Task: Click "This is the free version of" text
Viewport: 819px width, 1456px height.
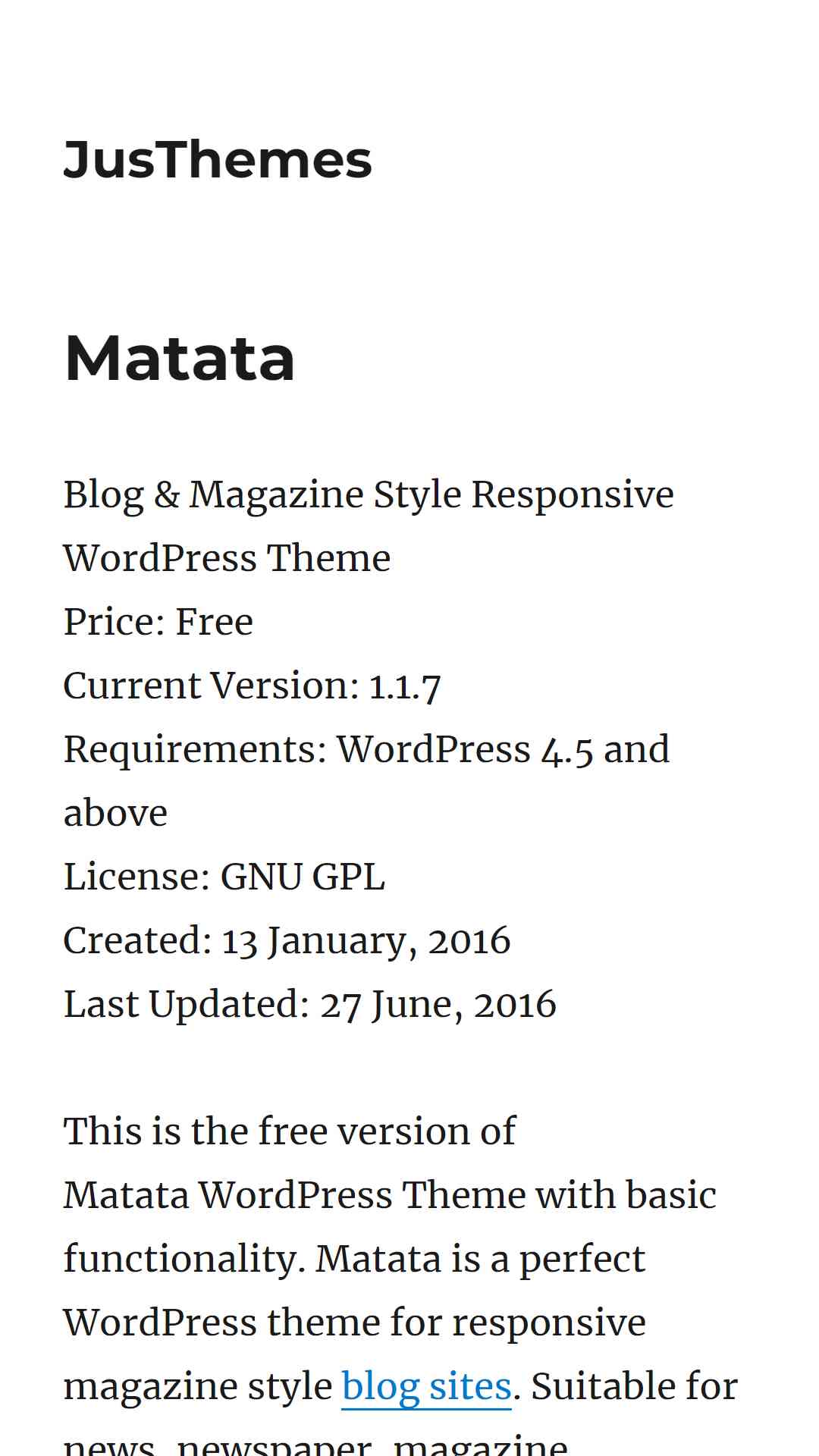Action: [290, 1131]
